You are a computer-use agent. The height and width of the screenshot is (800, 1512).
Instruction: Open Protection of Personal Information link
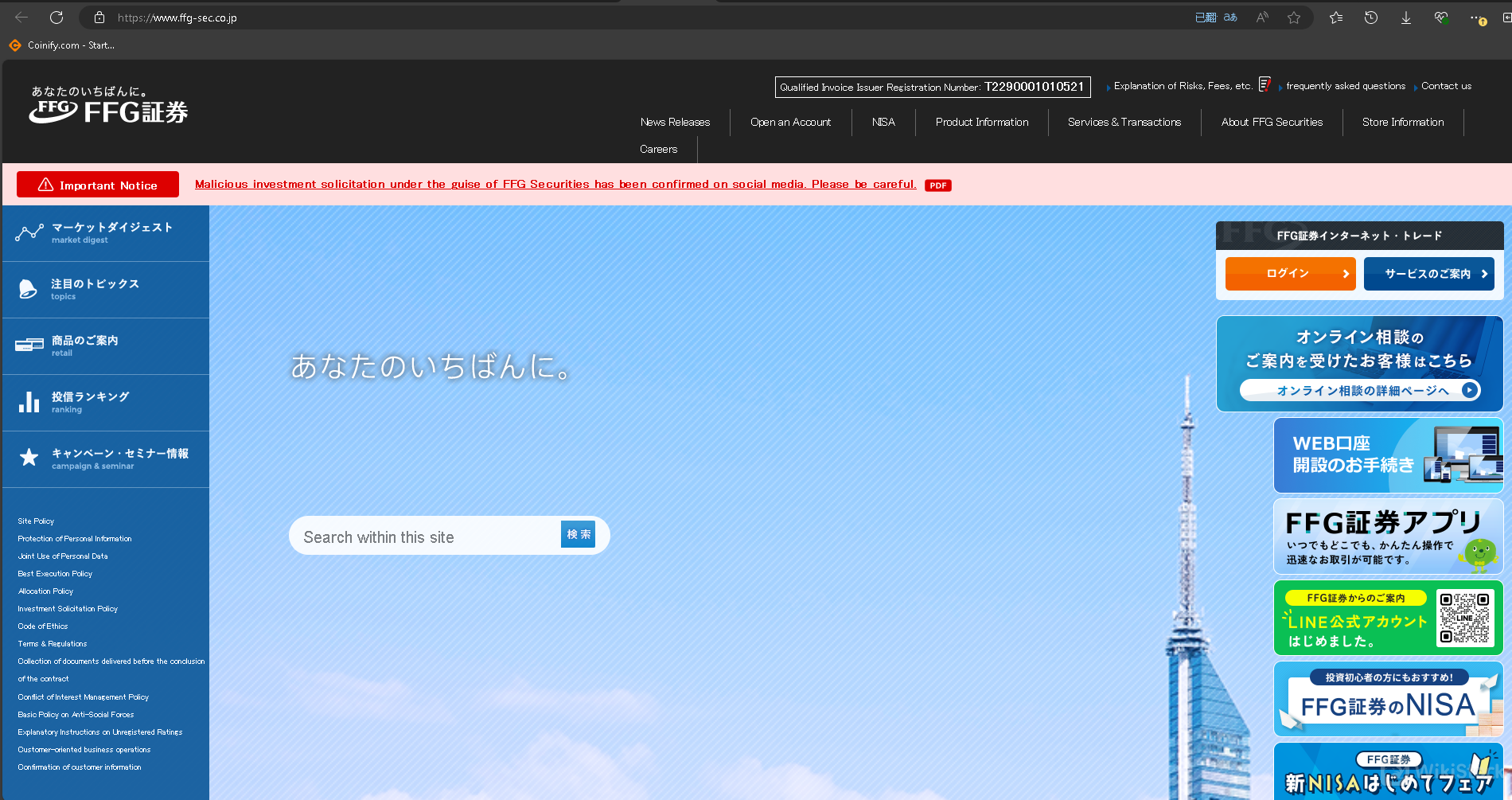[x=75, y=538]
